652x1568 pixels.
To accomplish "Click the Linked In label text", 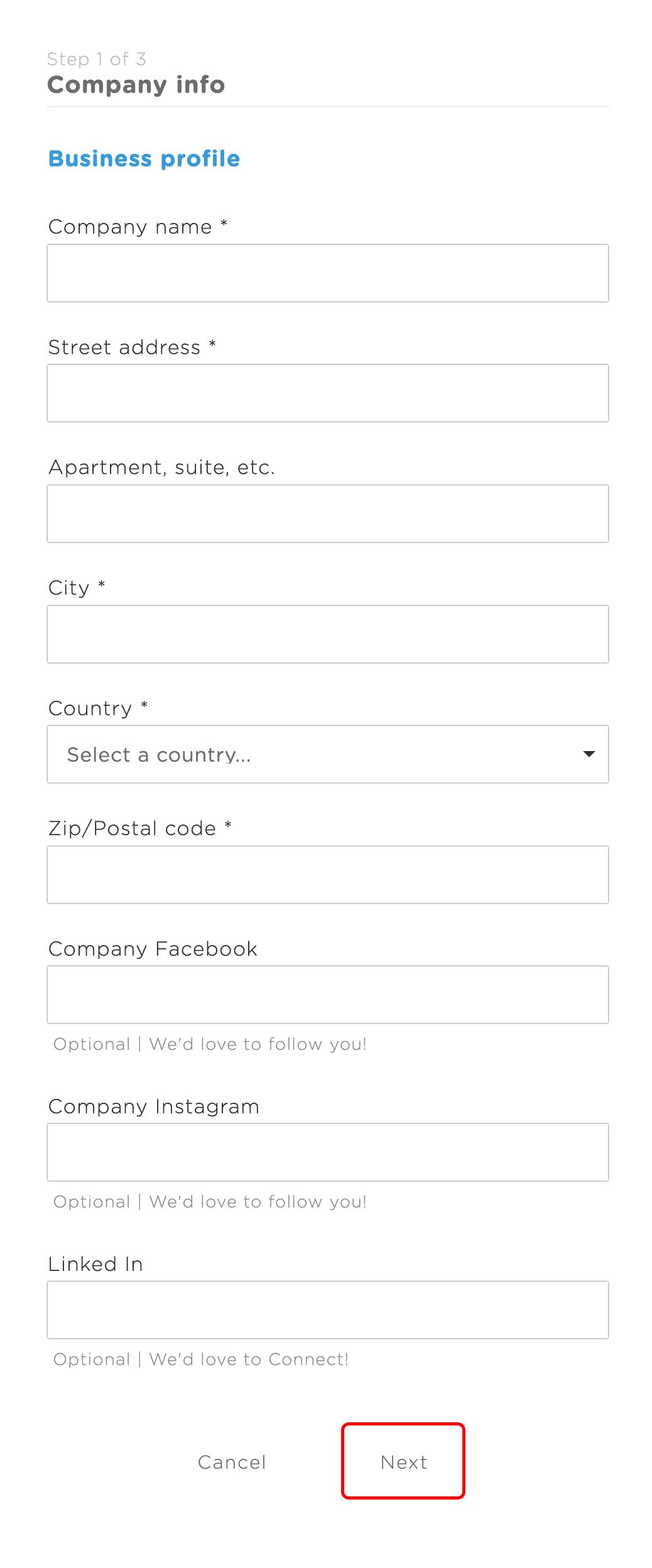I will tap(95, 1264).
